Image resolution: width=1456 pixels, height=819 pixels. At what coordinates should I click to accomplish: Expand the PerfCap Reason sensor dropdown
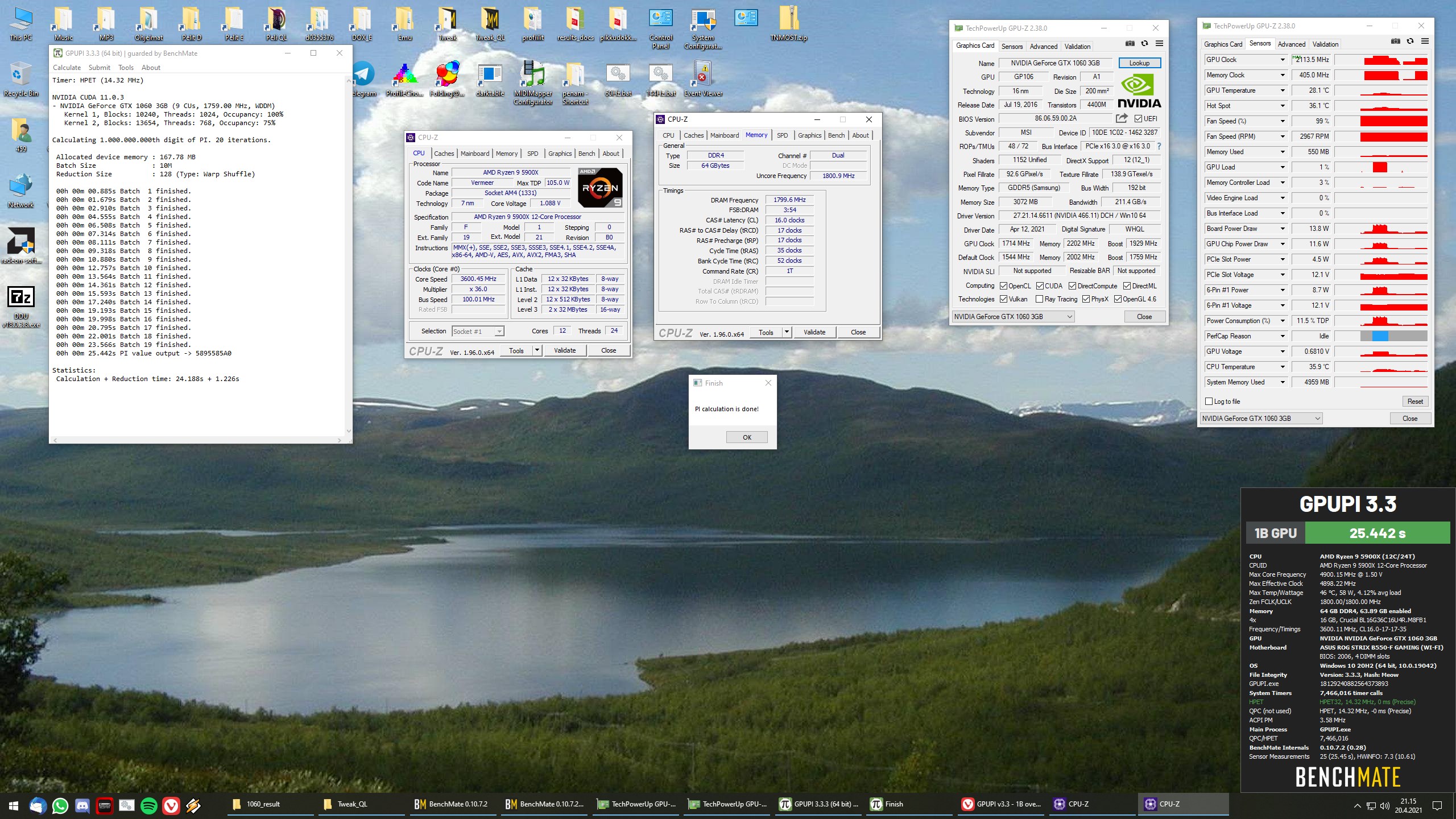click(1283, 336)
